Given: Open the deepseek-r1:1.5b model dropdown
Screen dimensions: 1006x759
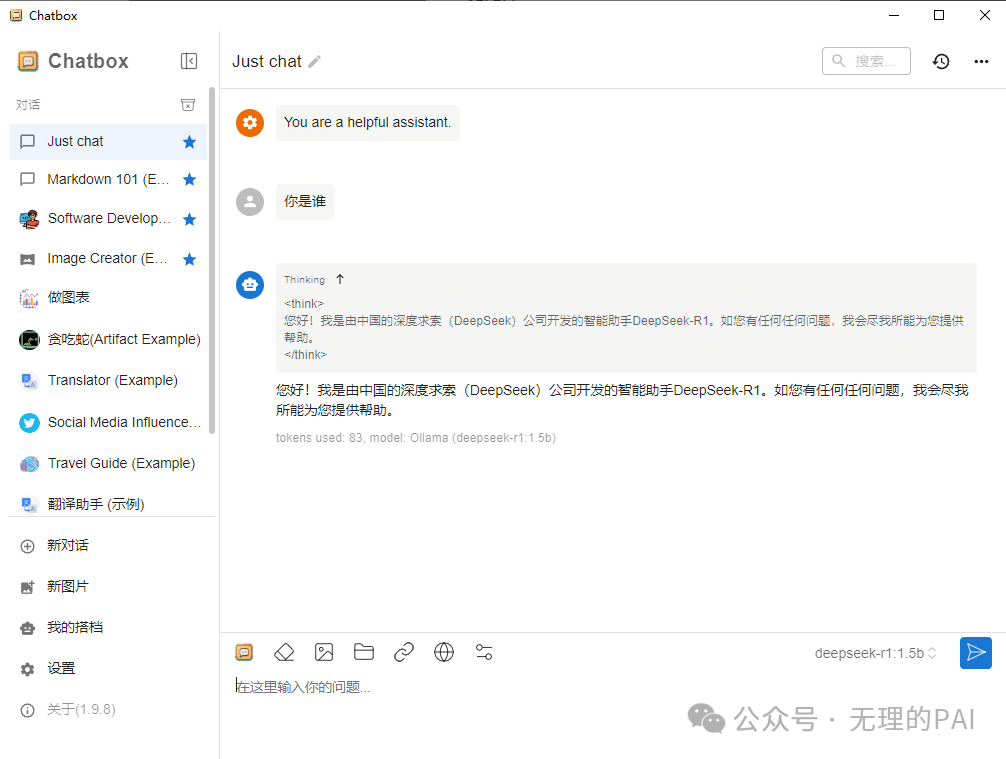Looking at the screenshot, I should [x=876, y=653].
